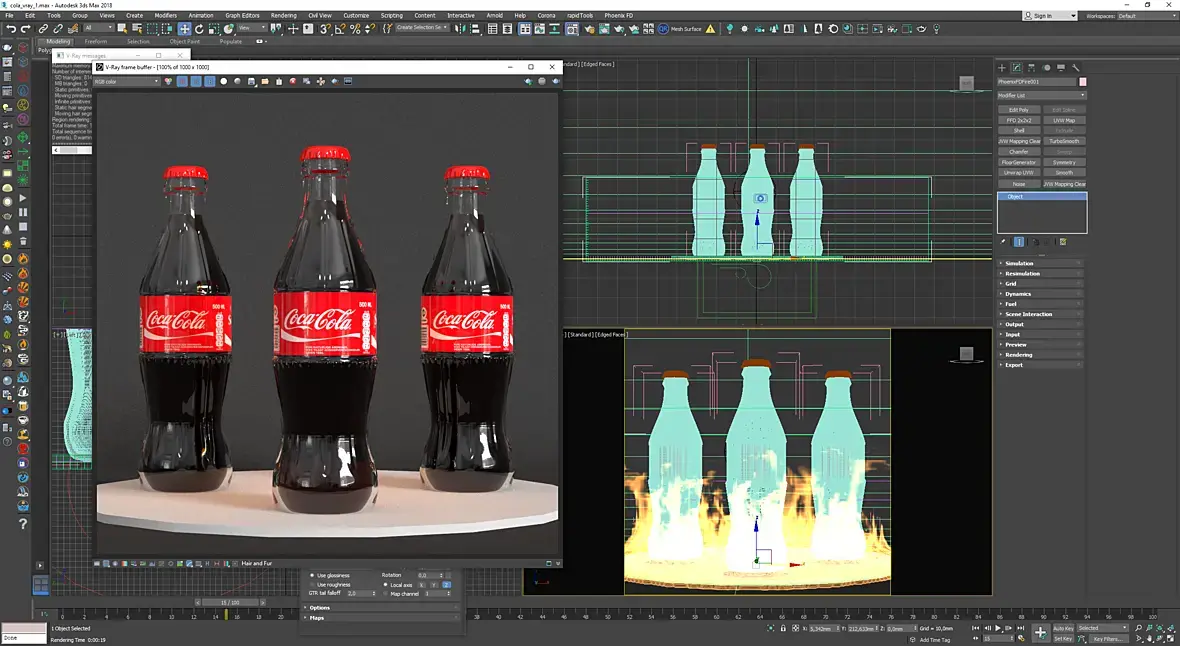Open the Modify panel tab icon
Image resolution: width=1180 pixels, height=646 pixels.
1017,68
